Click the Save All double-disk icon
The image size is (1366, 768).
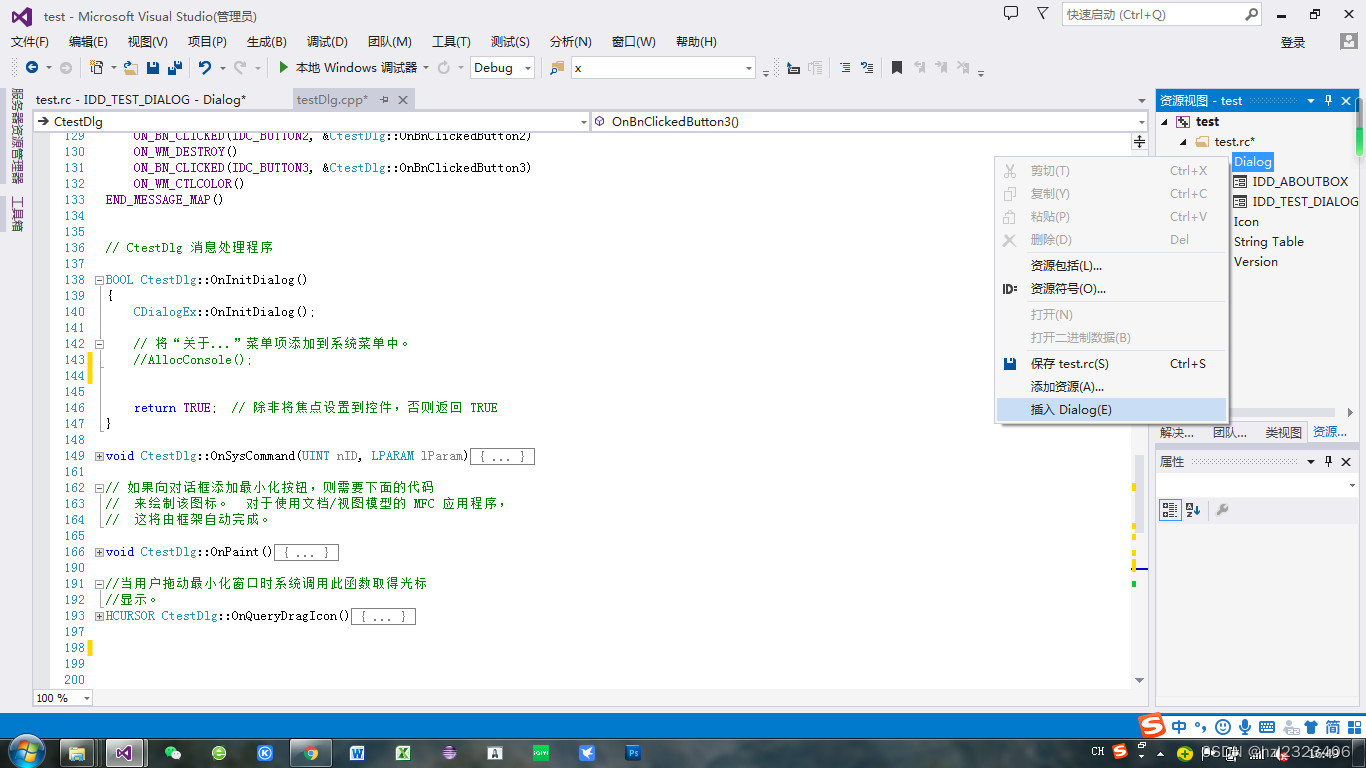click(174, 67)
